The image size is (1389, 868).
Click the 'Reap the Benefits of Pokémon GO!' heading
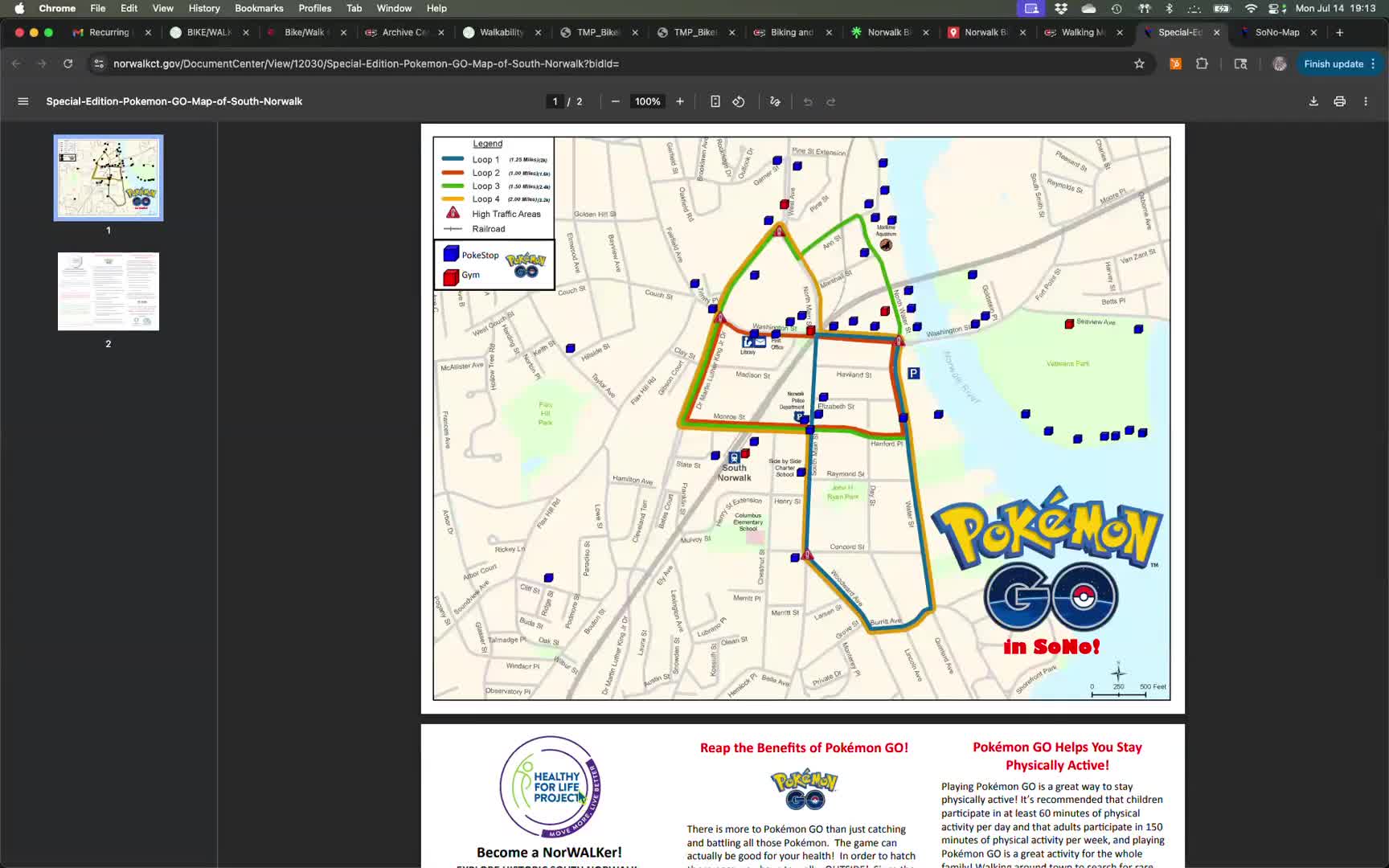(x=804, y=747)
